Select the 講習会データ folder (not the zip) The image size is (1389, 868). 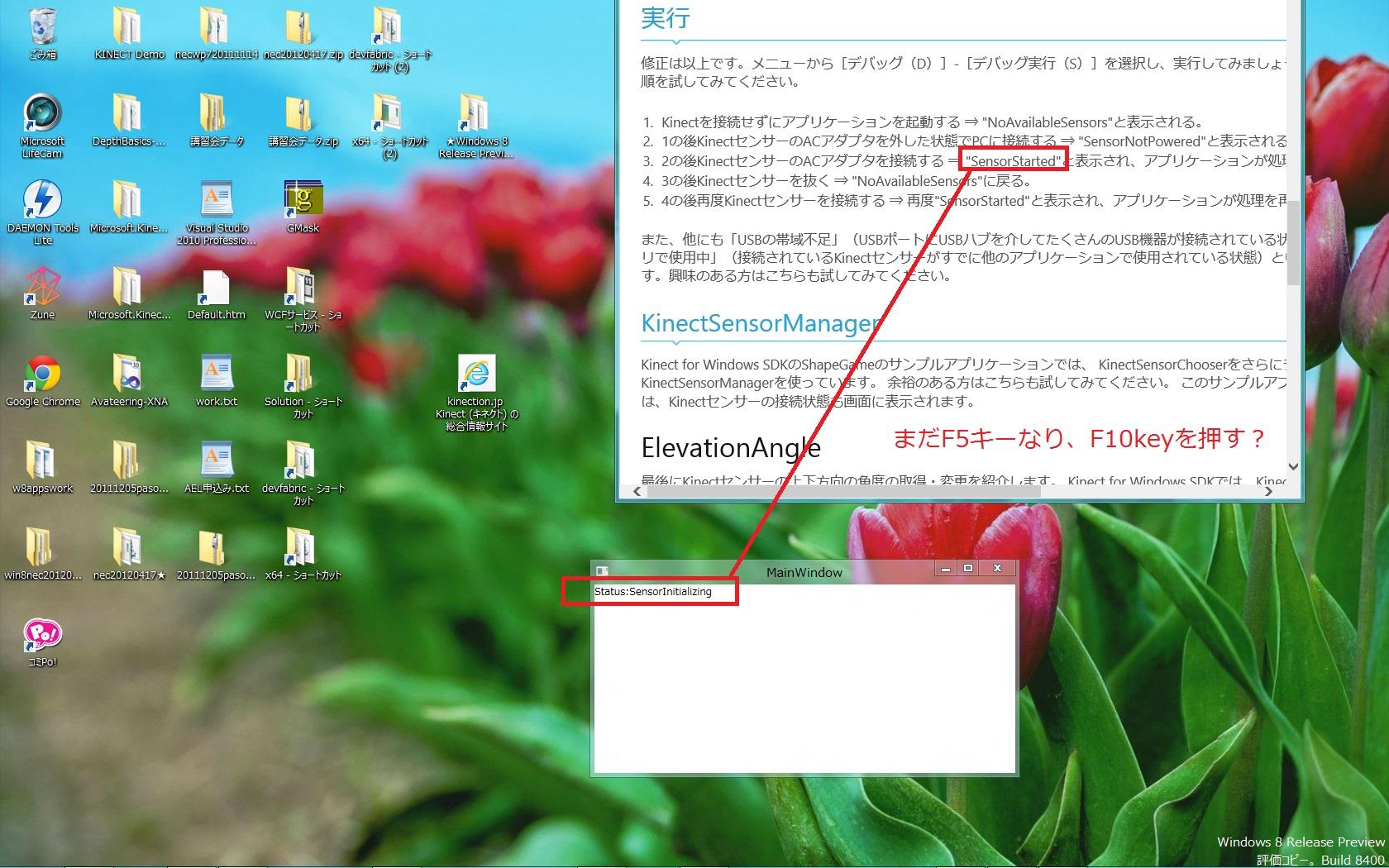(x=216, y=121)
